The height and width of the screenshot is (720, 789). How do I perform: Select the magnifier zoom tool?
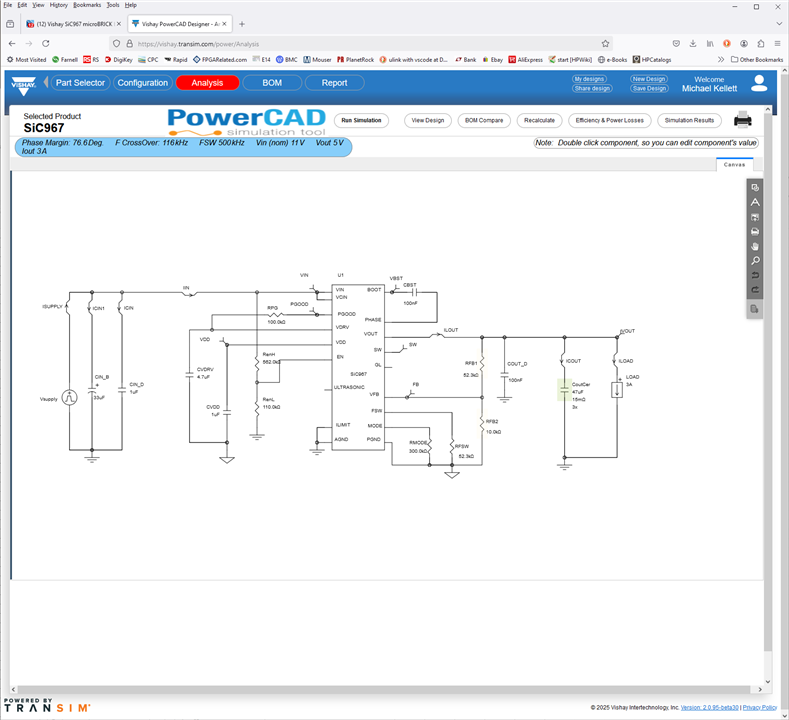[x=755, y=261]
